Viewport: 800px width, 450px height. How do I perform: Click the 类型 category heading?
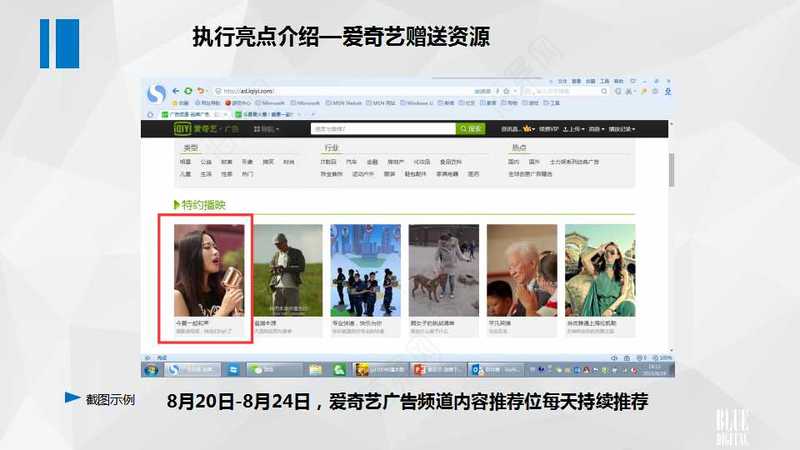pos(190,147)
